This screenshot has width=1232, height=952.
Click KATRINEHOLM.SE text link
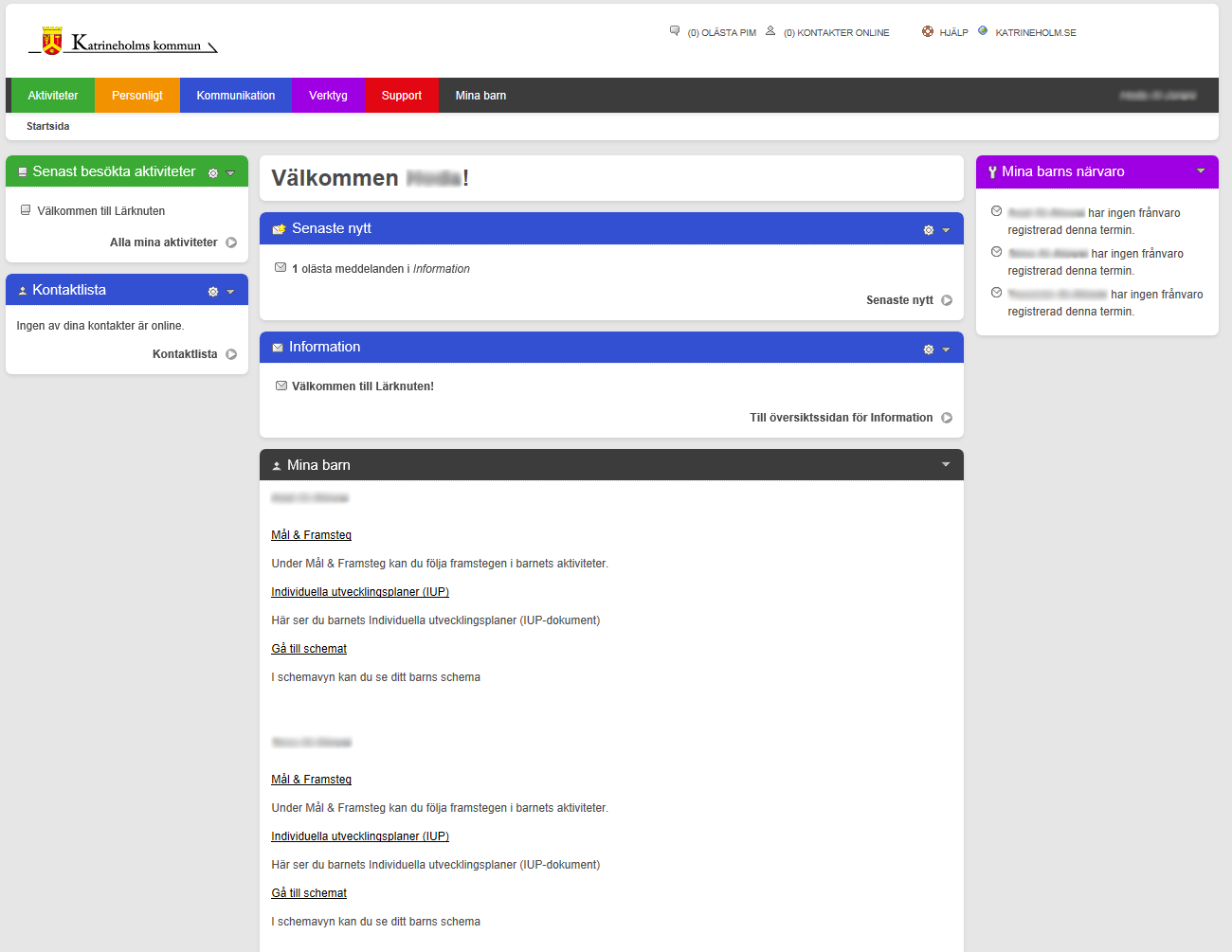pyautogui.click(x=1036, y=33)
